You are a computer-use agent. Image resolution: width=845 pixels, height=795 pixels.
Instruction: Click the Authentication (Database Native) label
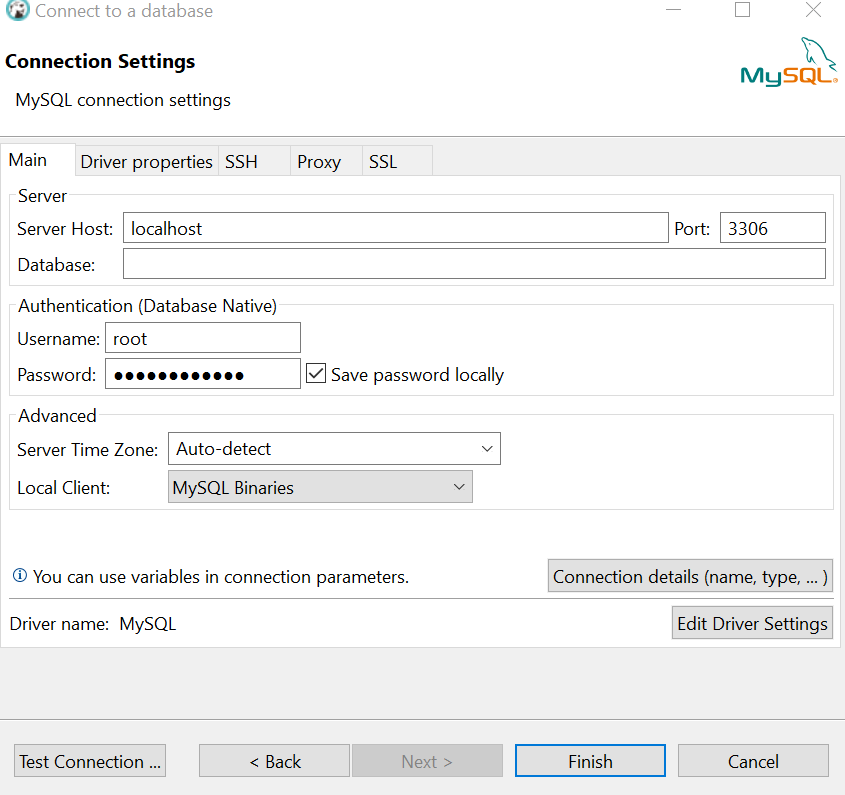(x=147, y=306)
